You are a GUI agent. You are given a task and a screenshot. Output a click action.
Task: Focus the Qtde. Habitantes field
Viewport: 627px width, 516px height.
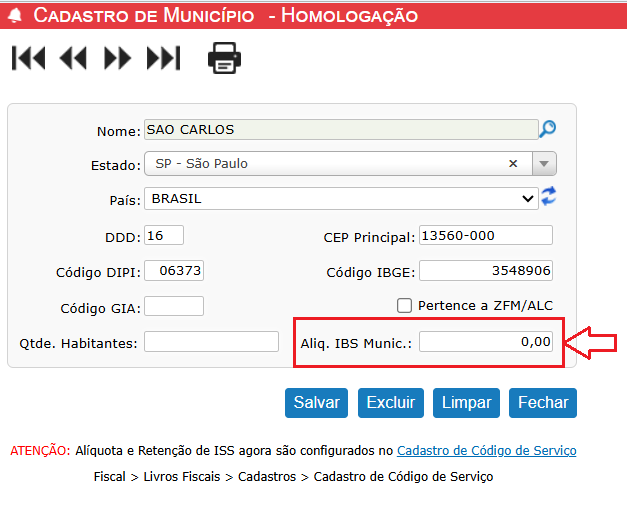pyautogui.click(x=211, y=342)
